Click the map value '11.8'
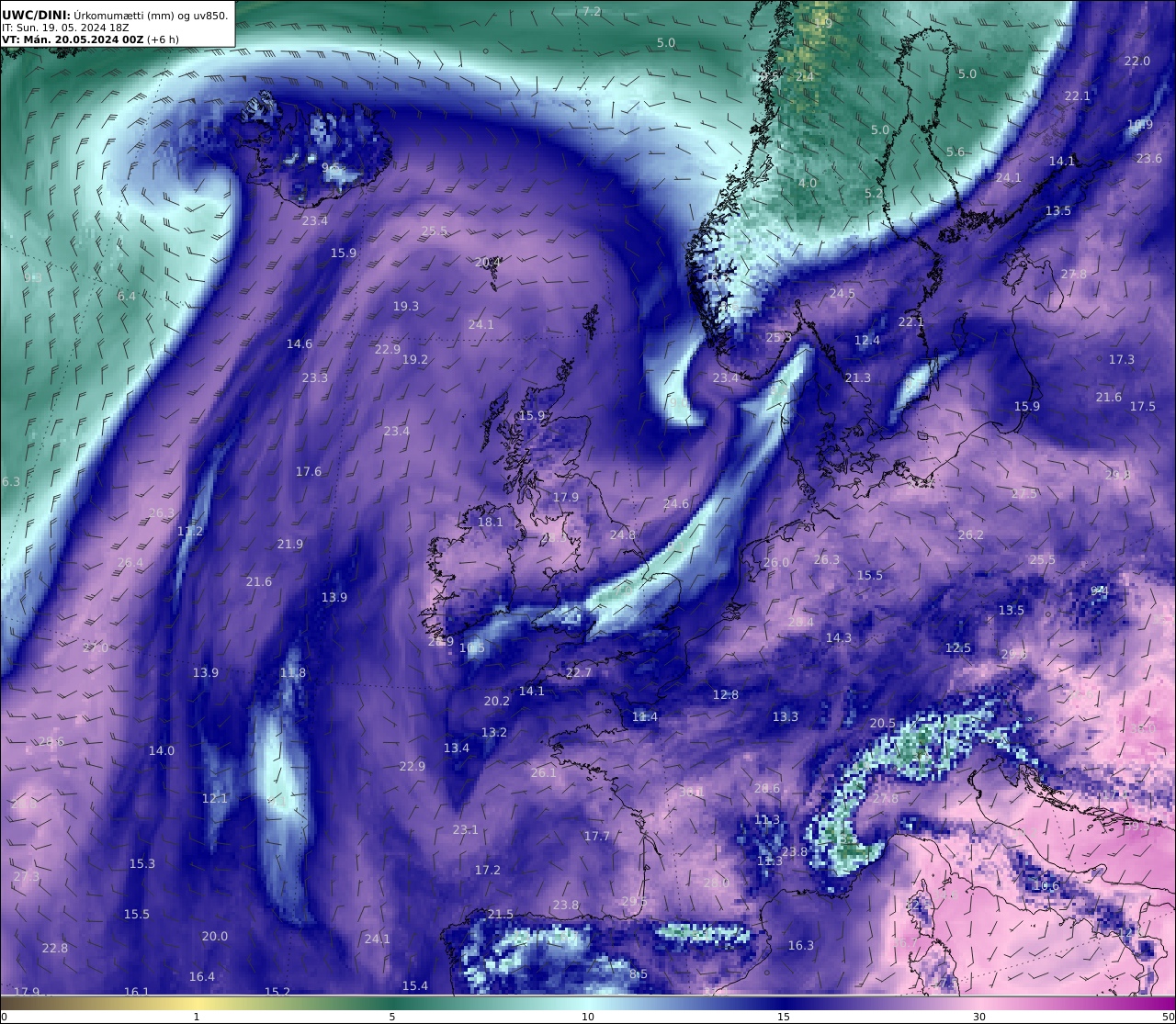 click(293, 673)
